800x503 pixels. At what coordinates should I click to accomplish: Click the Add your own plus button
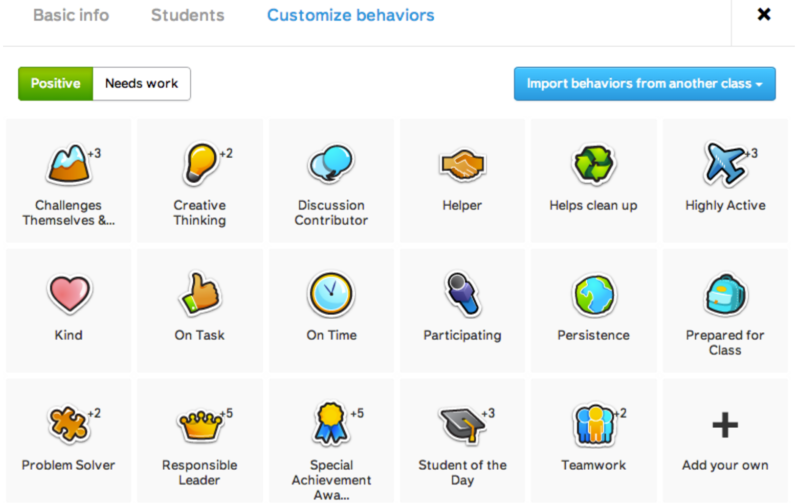pyautogui.click(x=724, y=426)
